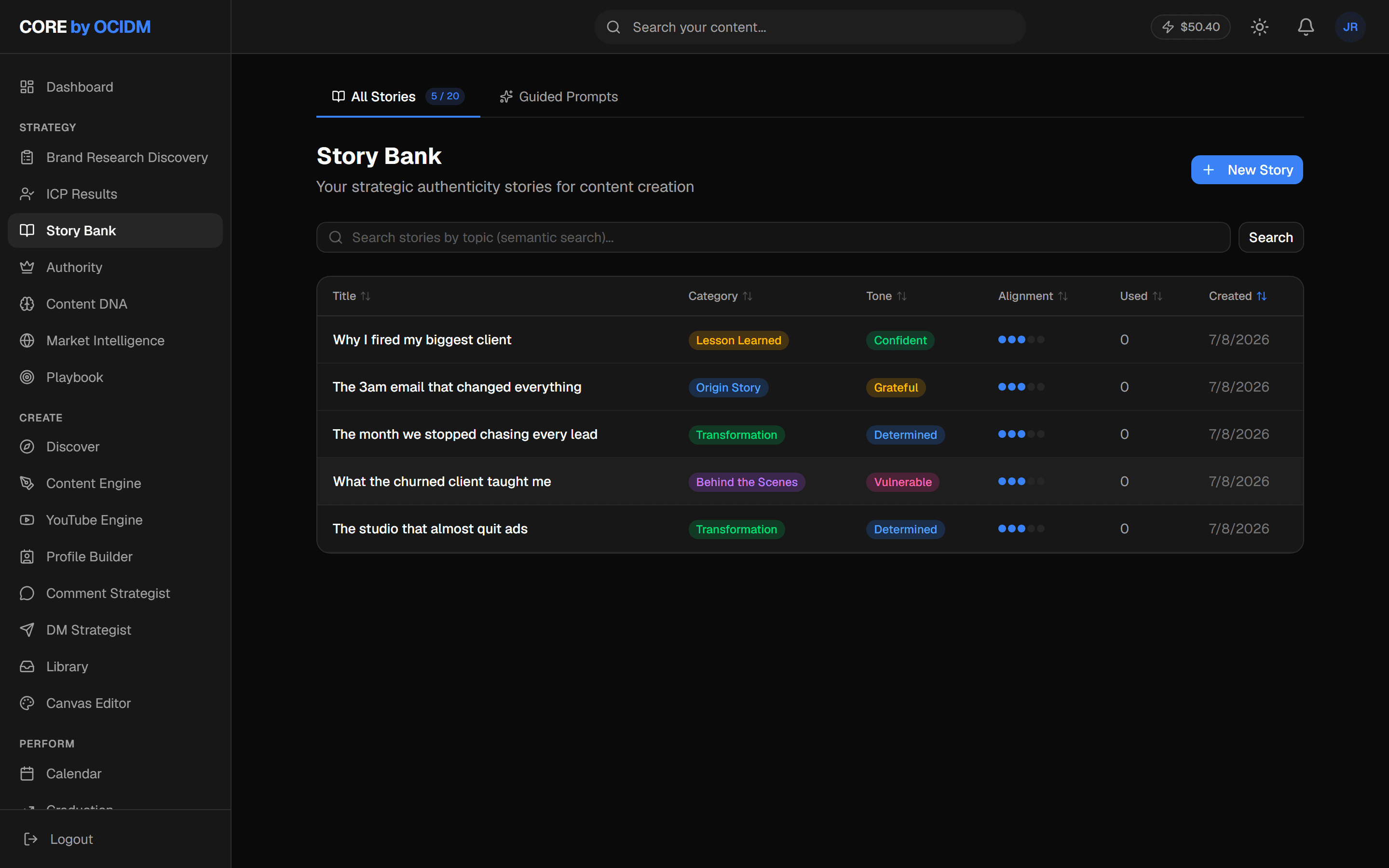Click Determined badge in 'studio' row
Image resolution: width=1389 pixels, height=868 pixels.
pos(905,529)
